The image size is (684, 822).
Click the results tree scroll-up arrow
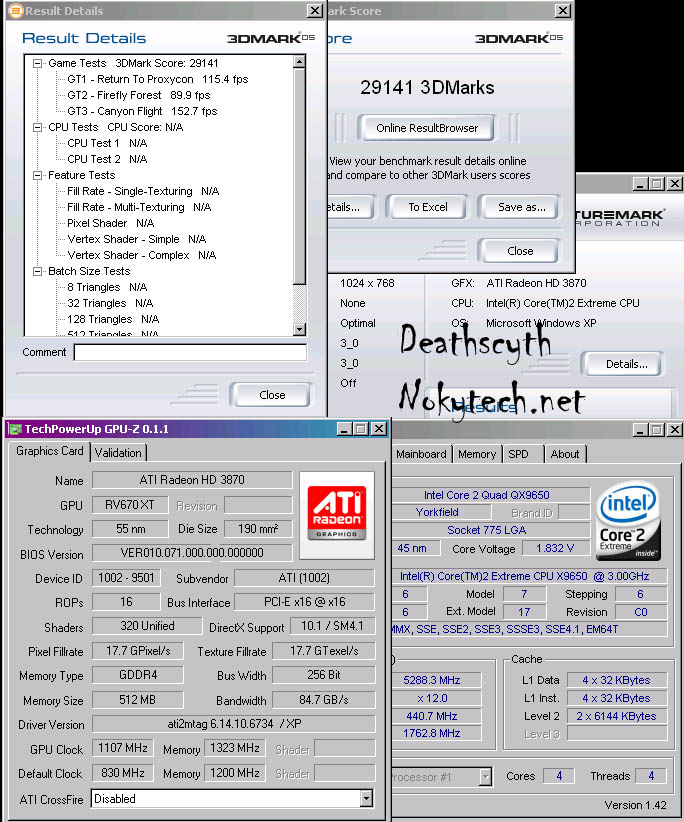click(x=299, y=62)
